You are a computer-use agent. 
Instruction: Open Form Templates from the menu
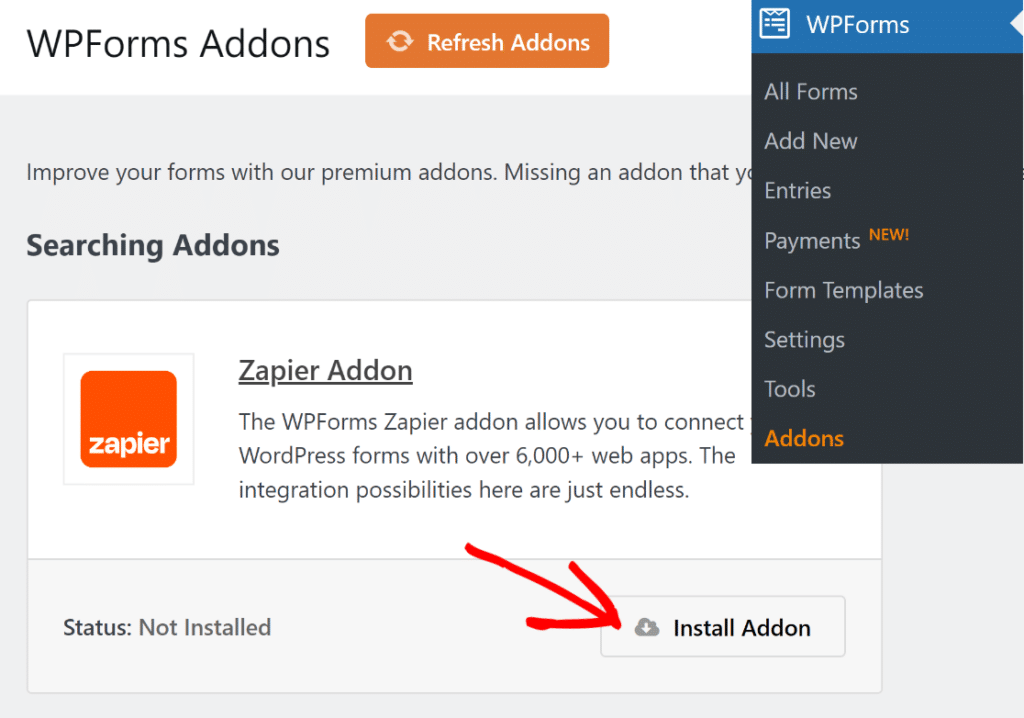tap(843, 290)
